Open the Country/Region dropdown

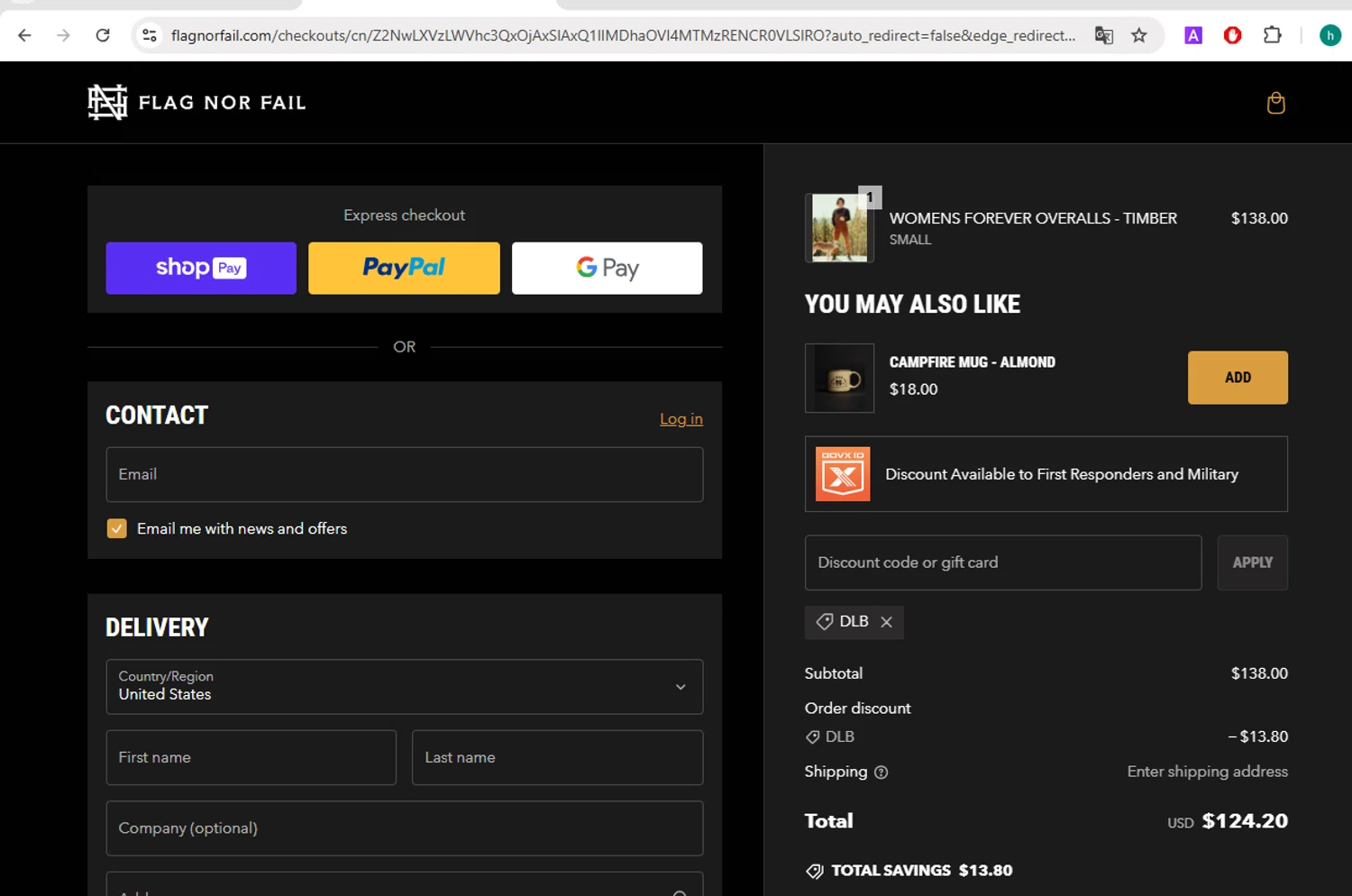pyautogui.click(x=405, y=687)
